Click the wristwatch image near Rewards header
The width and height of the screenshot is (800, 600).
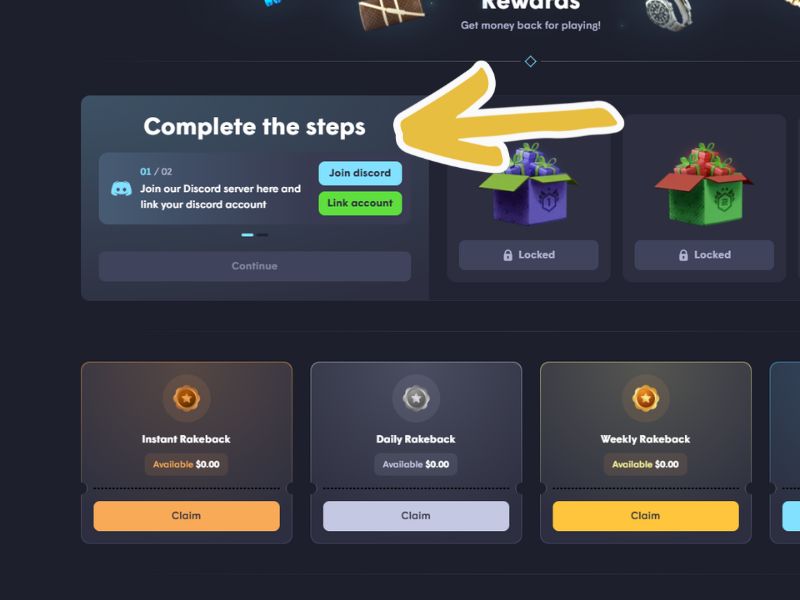tap(668, 14)
